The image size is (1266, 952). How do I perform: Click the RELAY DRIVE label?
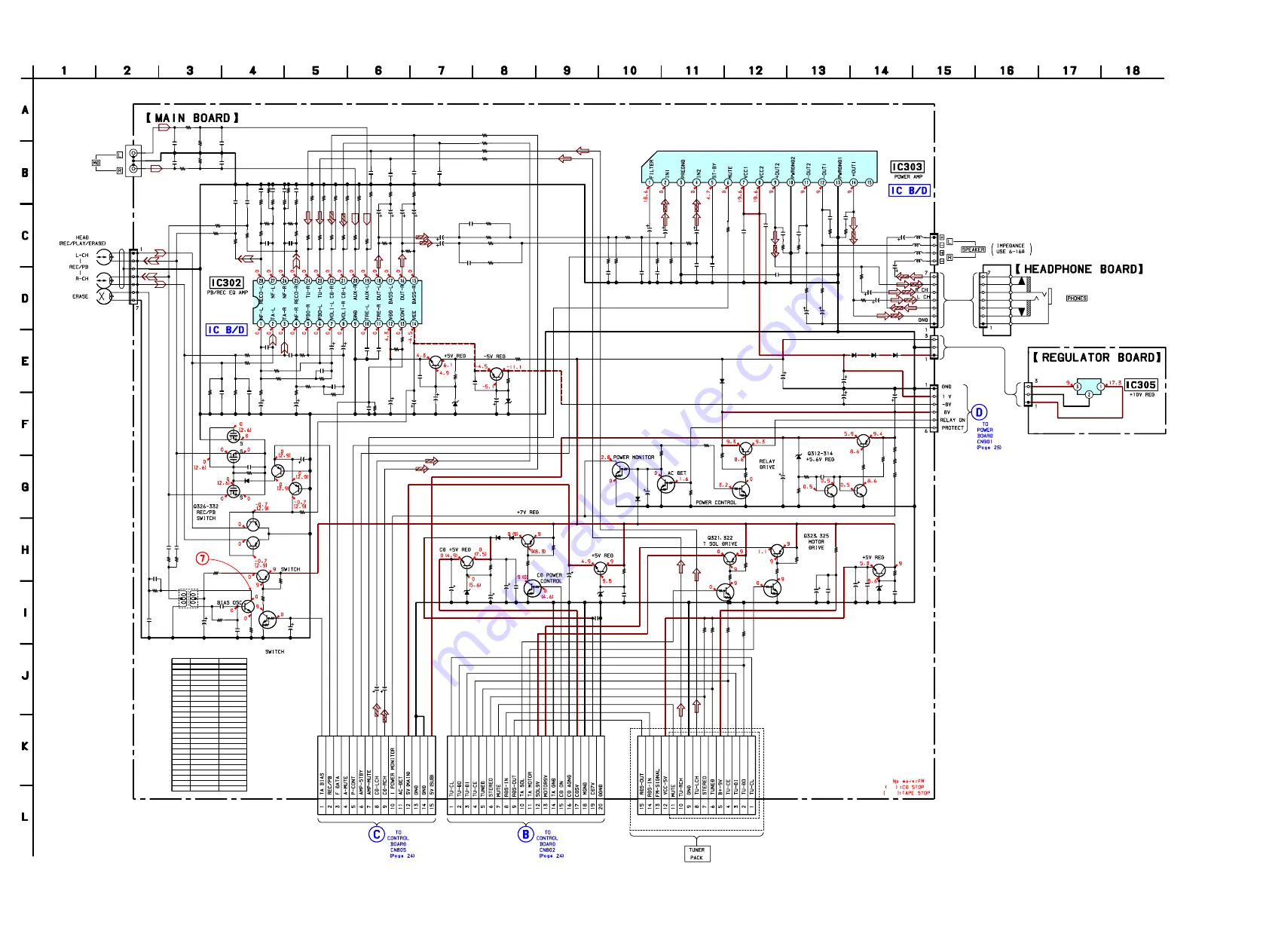pos(767,464)
